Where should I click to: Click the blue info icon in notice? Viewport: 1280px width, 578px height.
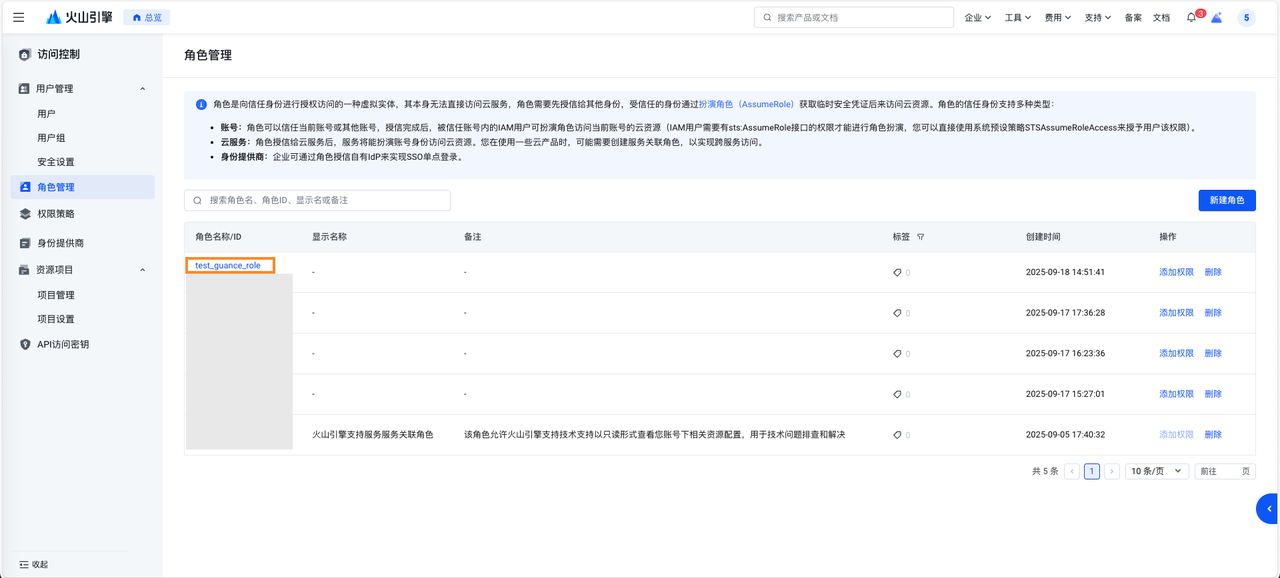pos(202,104)
